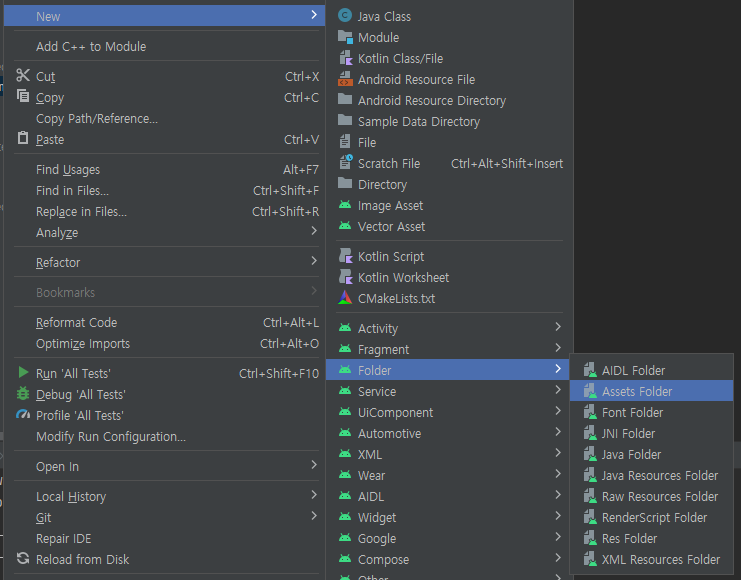Viewport: 741px width, 580px height.
Task: Click the Scratch File icon
Action: click(x=345, y=162)
